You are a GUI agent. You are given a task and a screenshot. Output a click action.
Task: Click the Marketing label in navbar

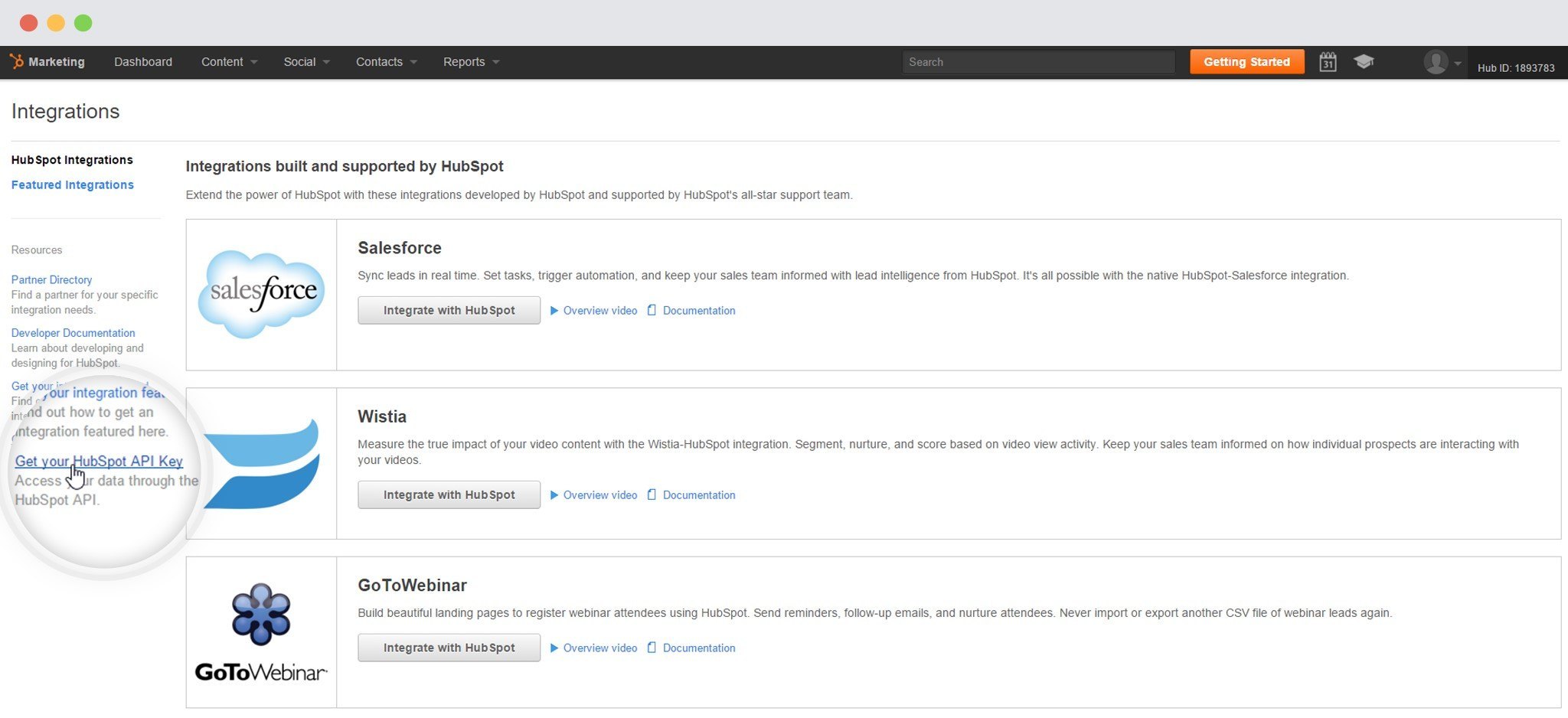click(x=57, y=62)
